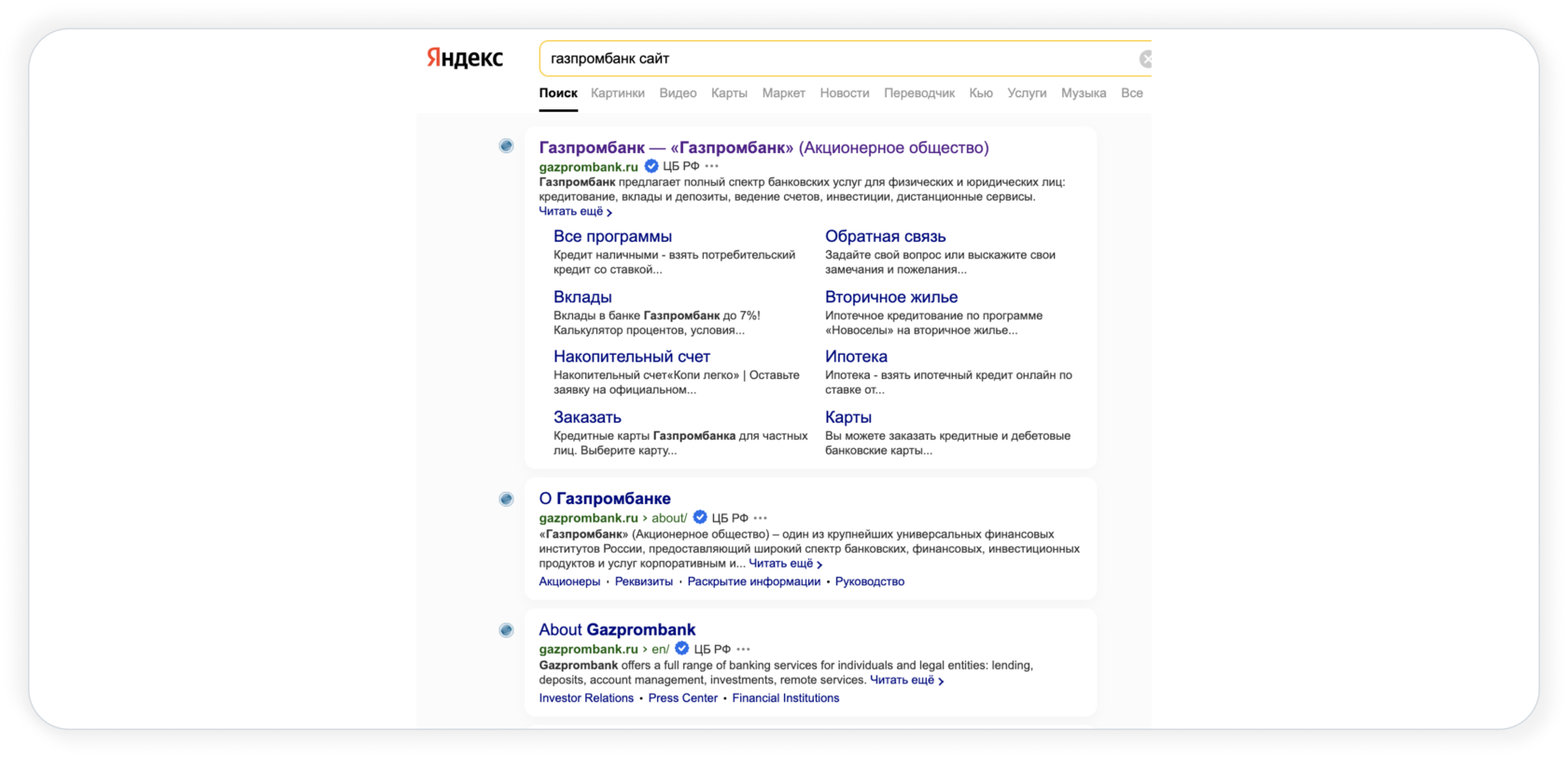Open the Услуги tab
This screenshot has width=1568, height=758.
coord(1027,93)
